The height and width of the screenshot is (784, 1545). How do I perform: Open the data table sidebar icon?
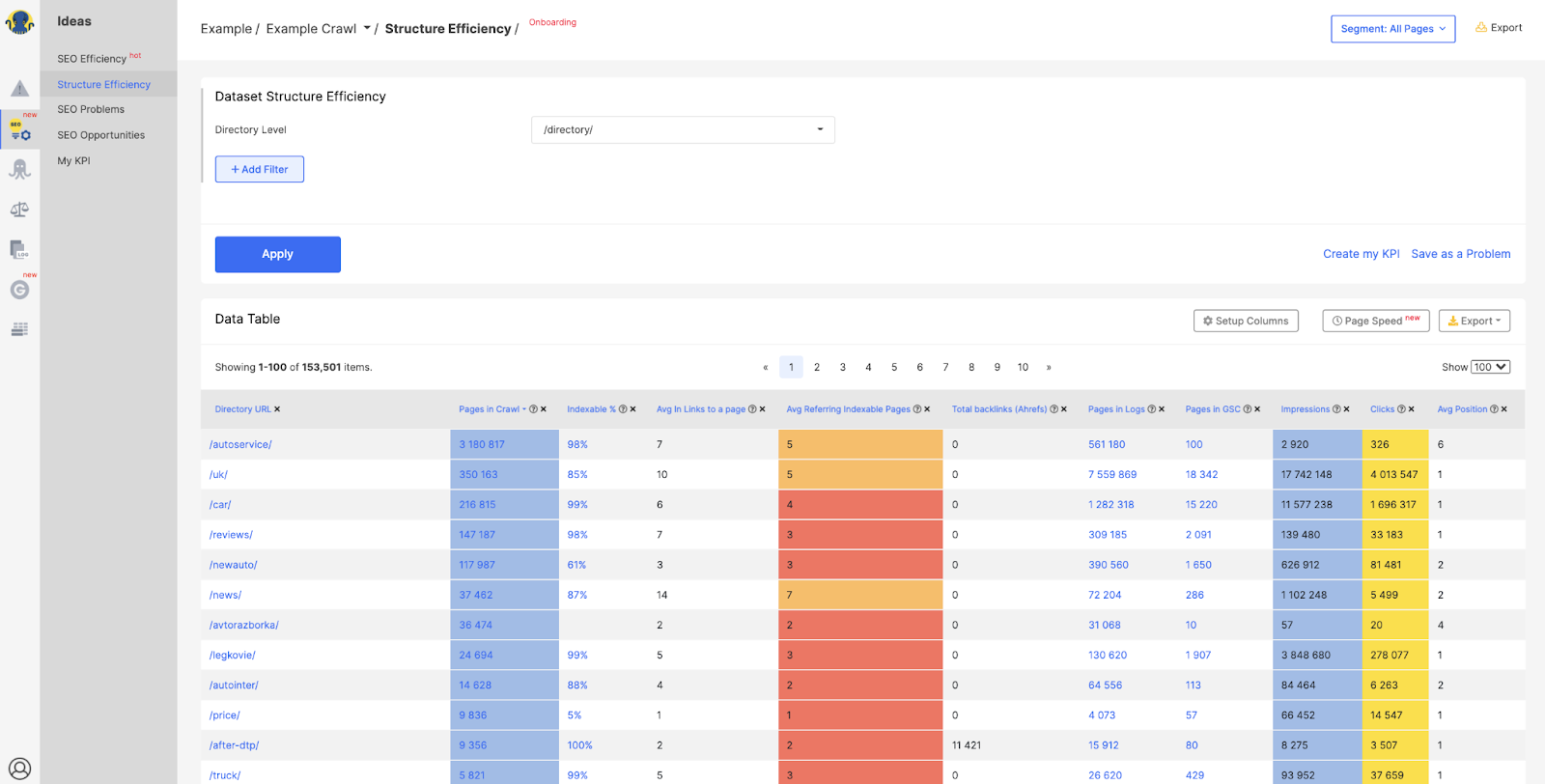coord(19,330)
